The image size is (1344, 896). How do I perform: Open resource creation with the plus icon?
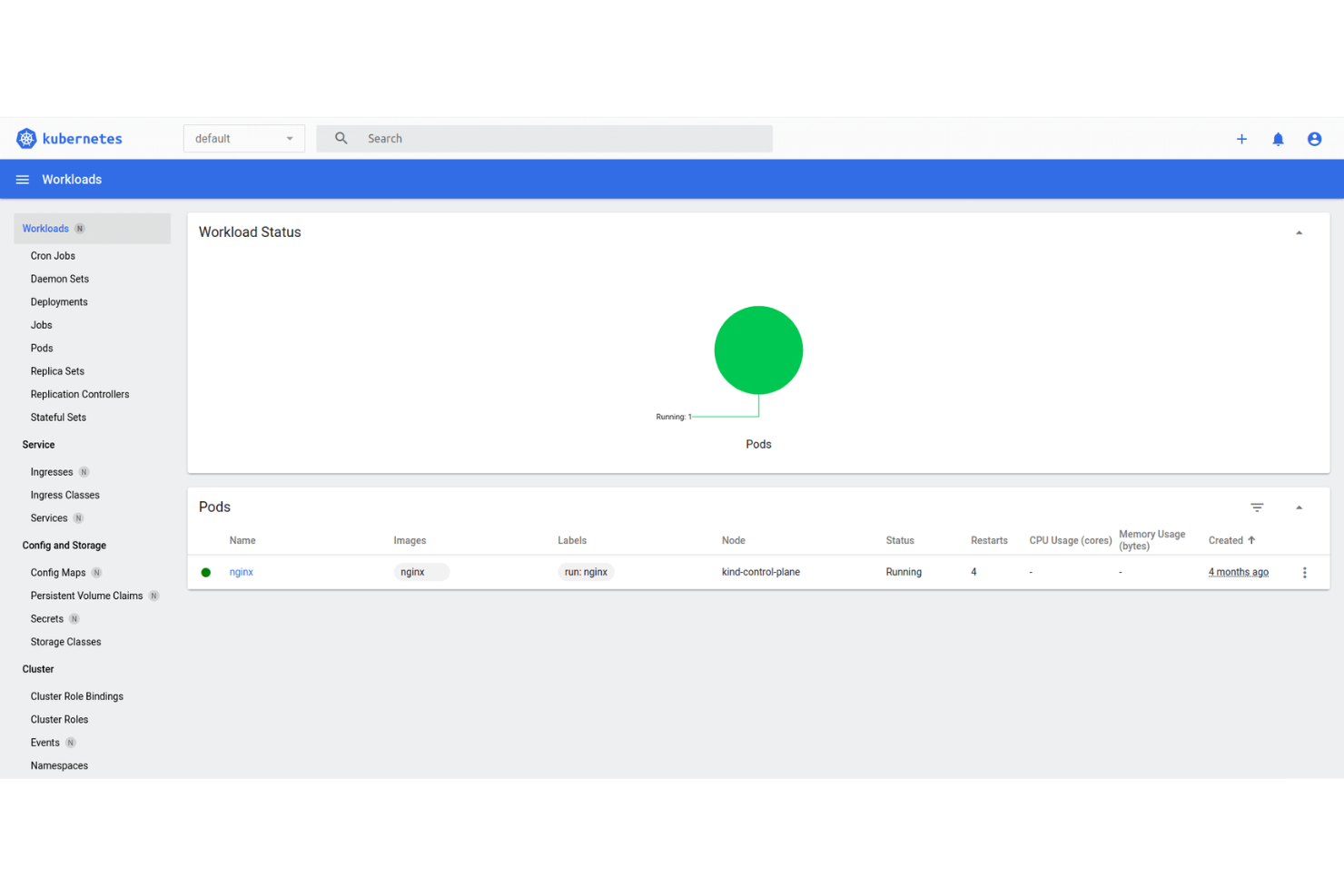click(1241, 139)
